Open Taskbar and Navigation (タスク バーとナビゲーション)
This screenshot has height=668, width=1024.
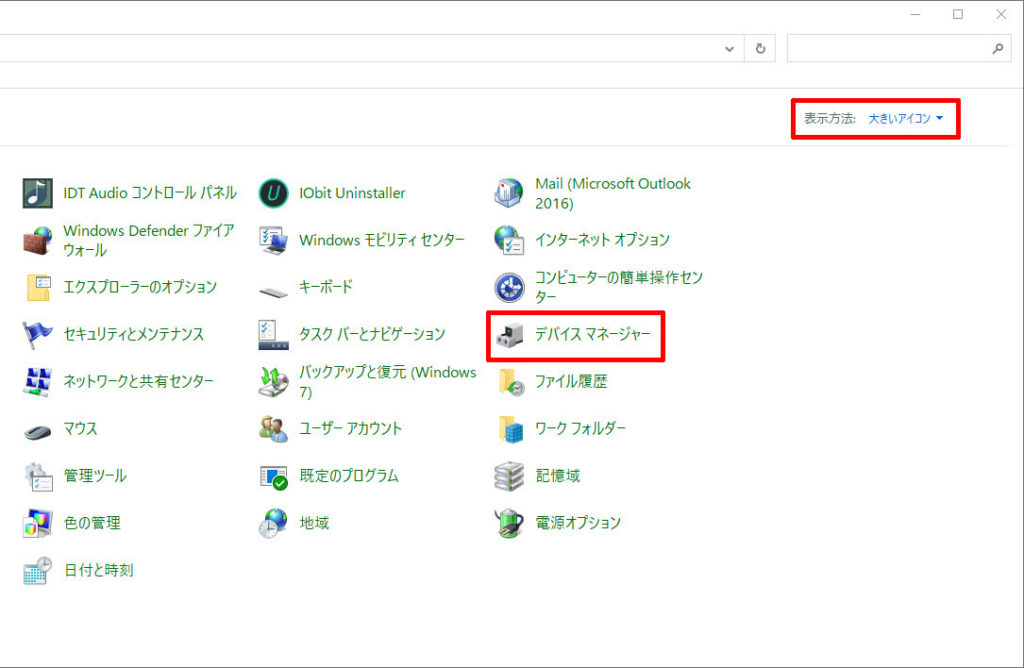pos(372,334)
